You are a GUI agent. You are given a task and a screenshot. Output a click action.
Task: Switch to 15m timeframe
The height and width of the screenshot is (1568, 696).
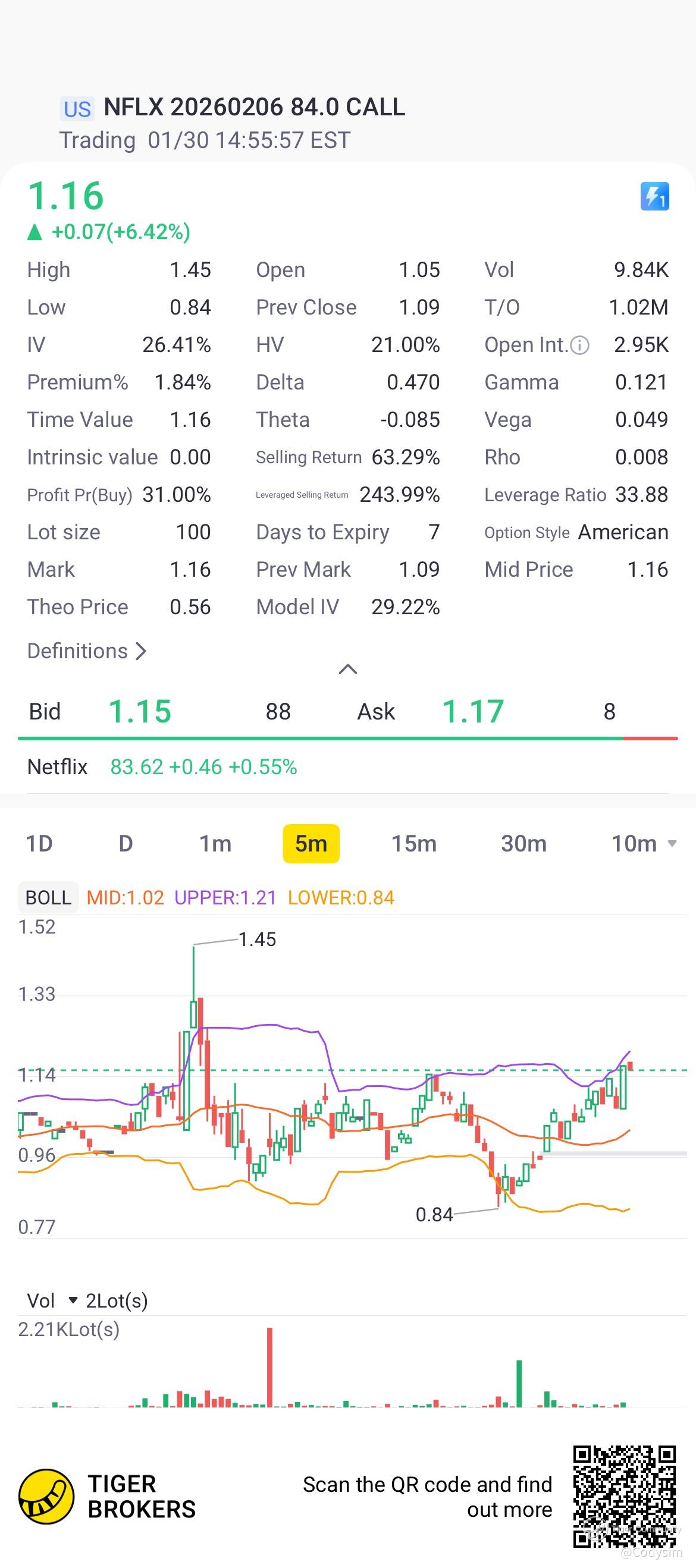point(414,844)
